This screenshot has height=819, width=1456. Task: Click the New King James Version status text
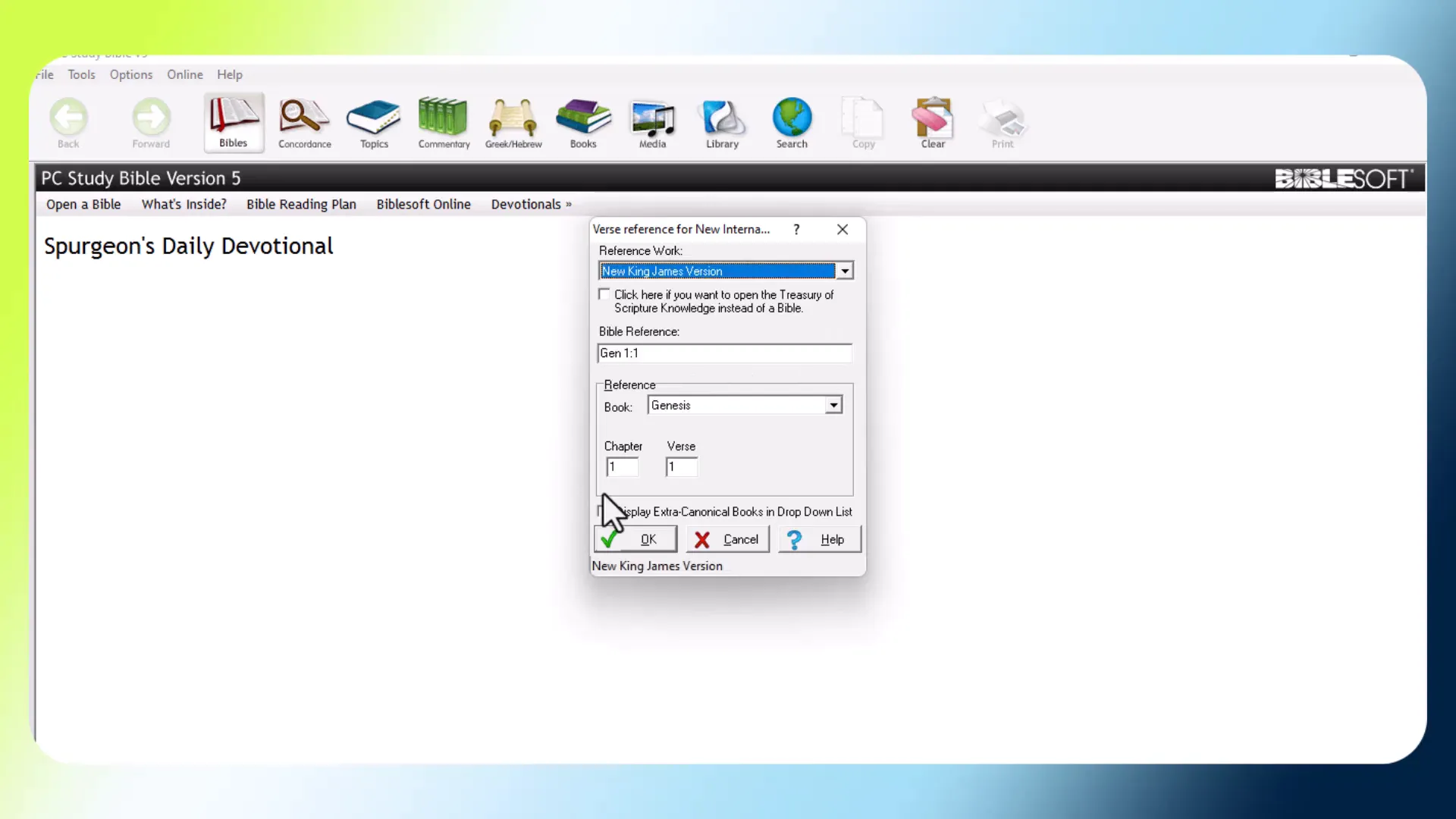[x=657, y=566]
